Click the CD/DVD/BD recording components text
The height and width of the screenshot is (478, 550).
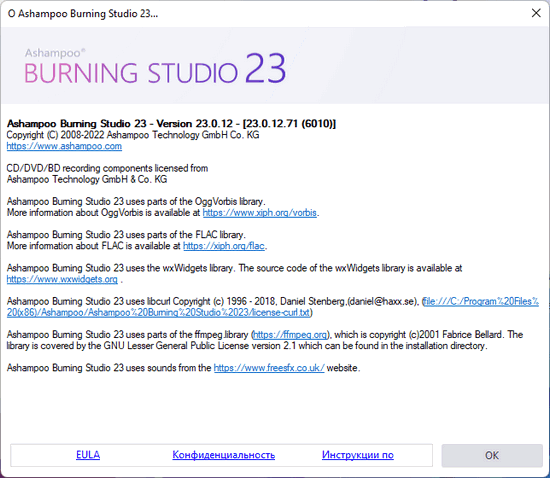pyautogui.click(x=107, y=168)
